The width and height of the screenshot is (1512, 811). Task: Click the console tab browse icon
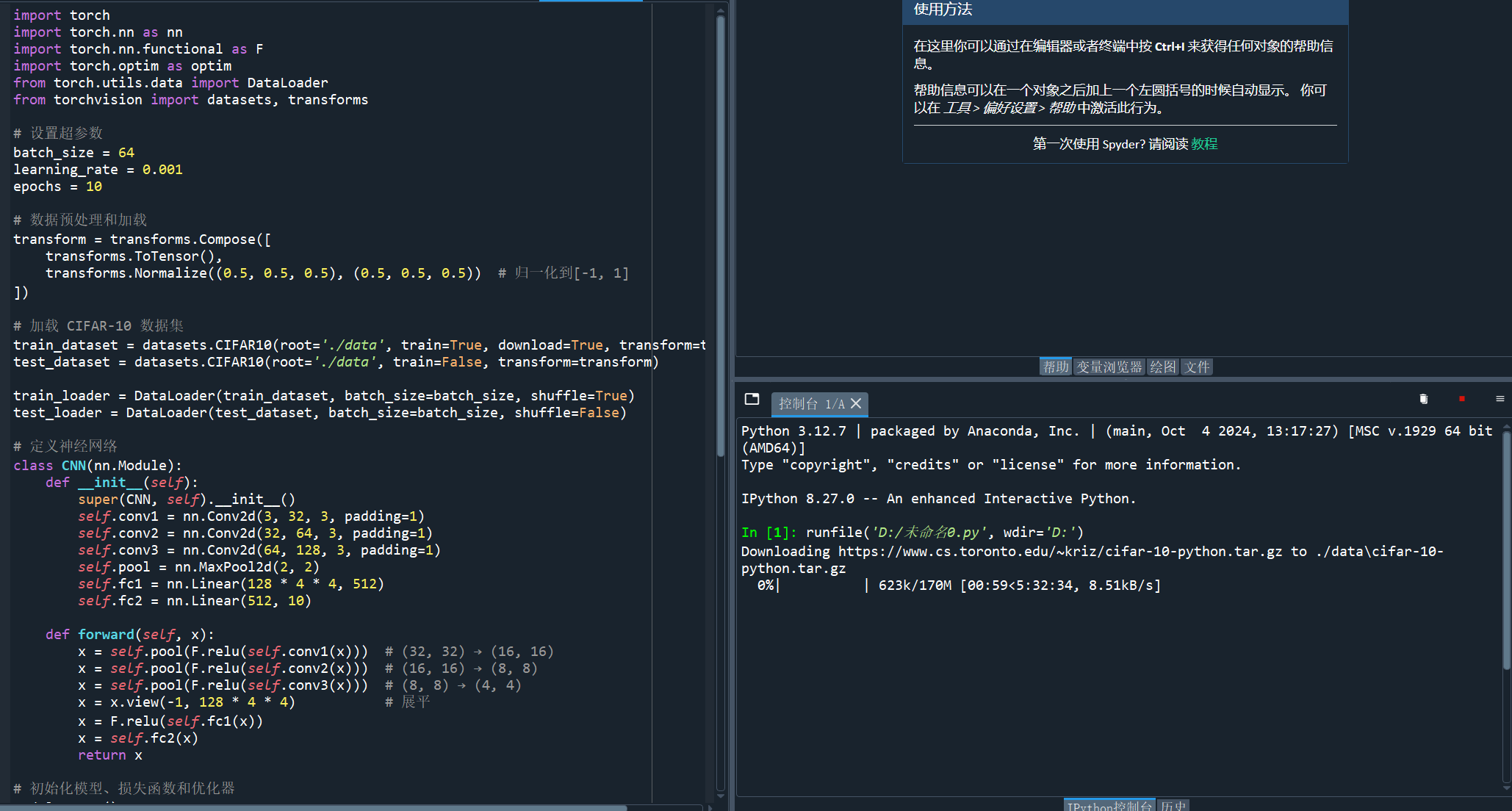(752, 399)
